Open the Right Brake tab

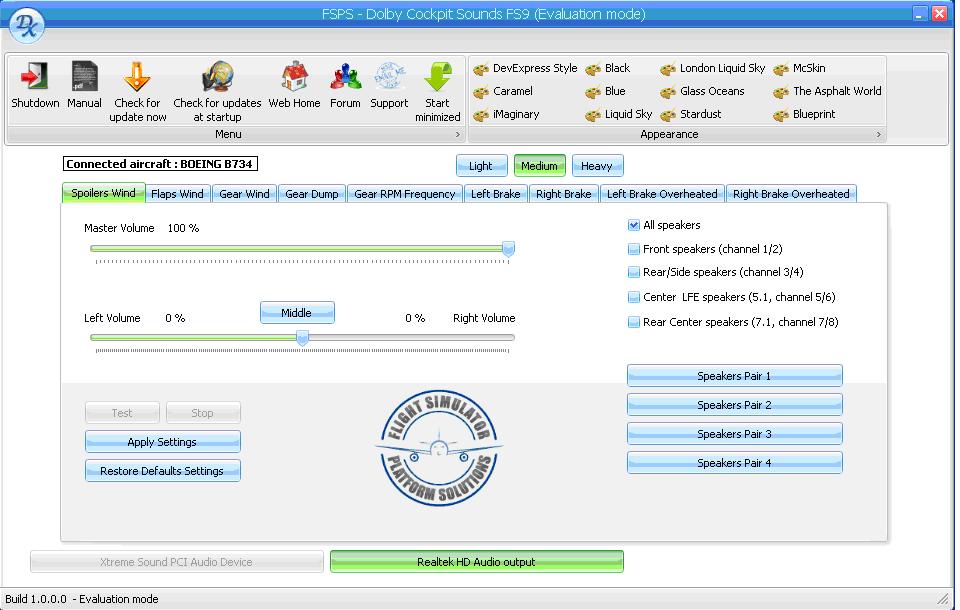(x=564, y=194)
